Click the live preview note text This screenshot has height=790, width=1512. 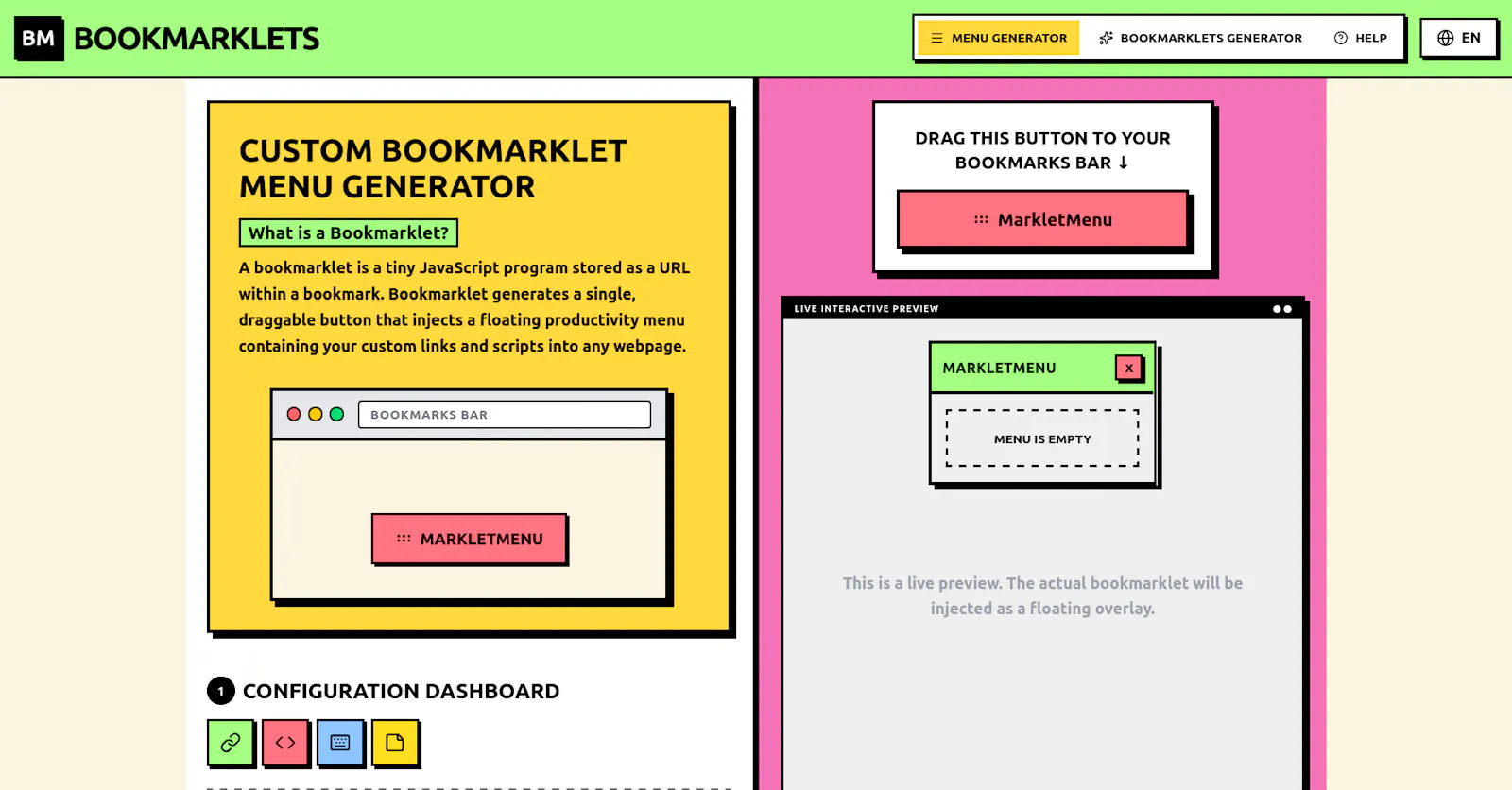tap(1042, 595)
